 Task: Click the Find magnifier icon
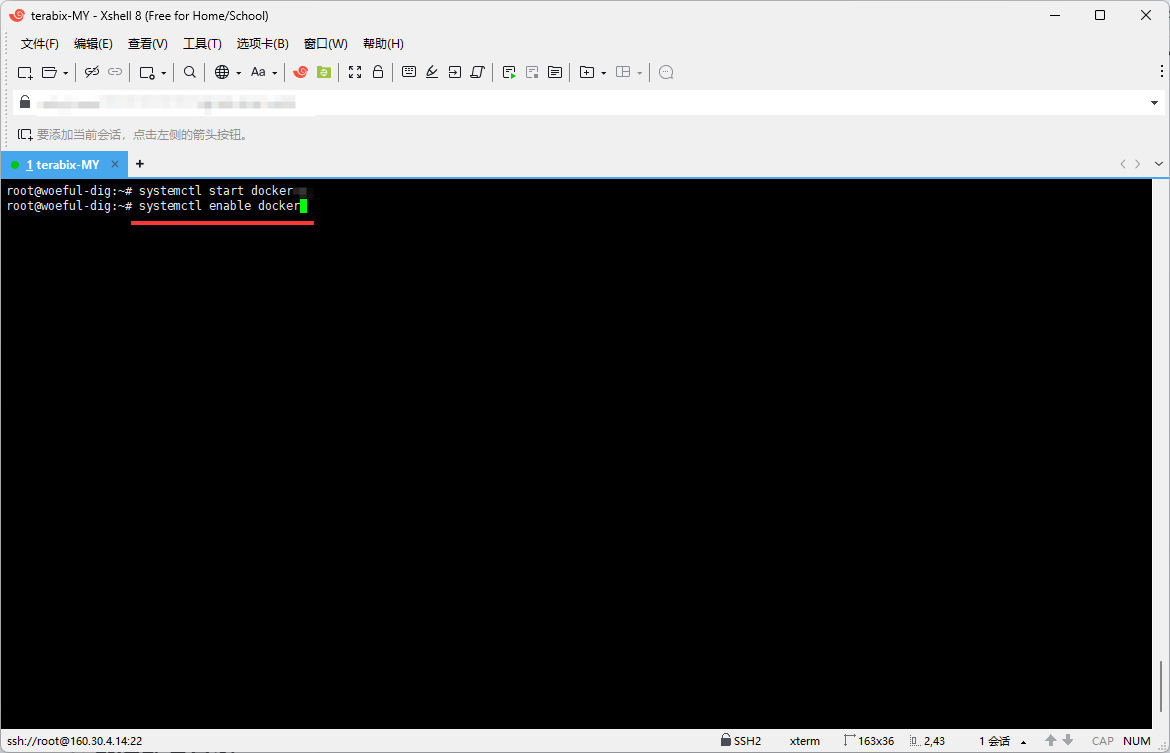[x=190, y=72]
